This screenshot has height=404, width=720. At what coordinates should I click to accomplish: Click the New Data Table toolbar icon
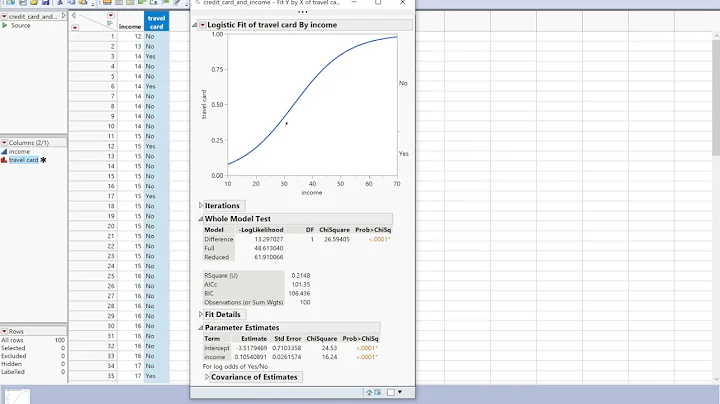(10, 2)
